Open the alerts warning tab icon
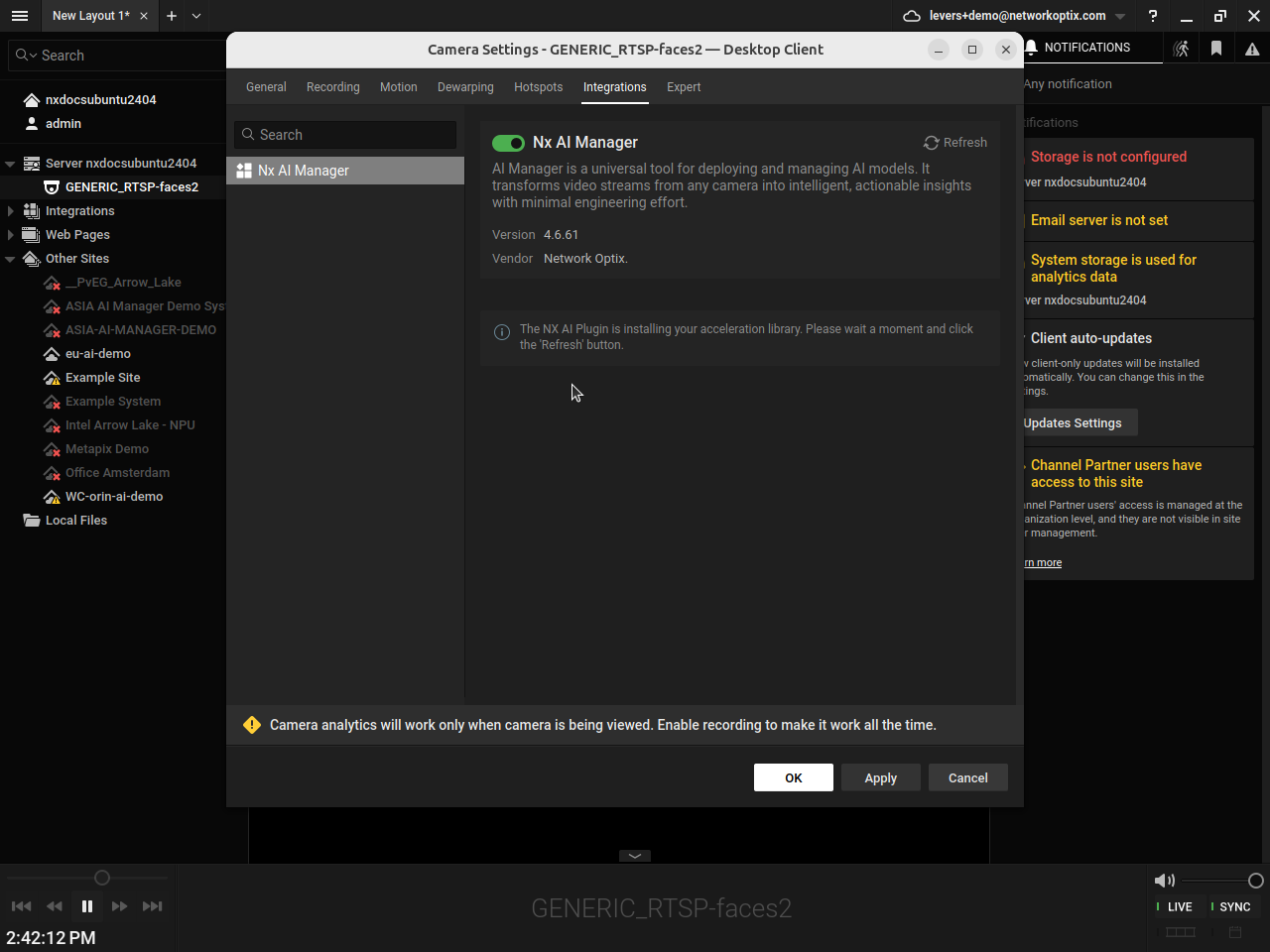1270x952 pixels. [1252, 49]
